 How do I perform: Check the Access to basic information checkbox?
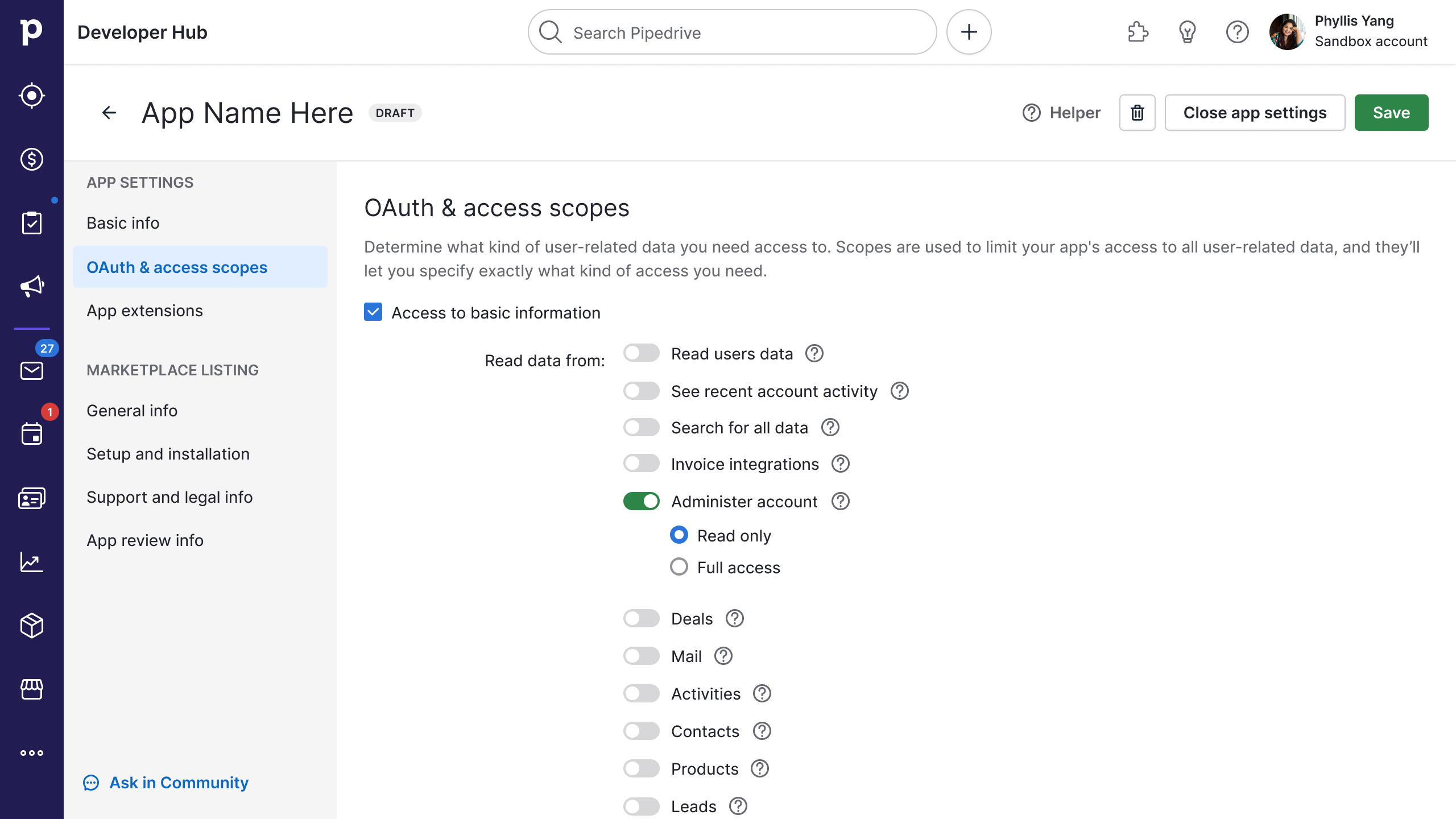[x=373, y=313]
